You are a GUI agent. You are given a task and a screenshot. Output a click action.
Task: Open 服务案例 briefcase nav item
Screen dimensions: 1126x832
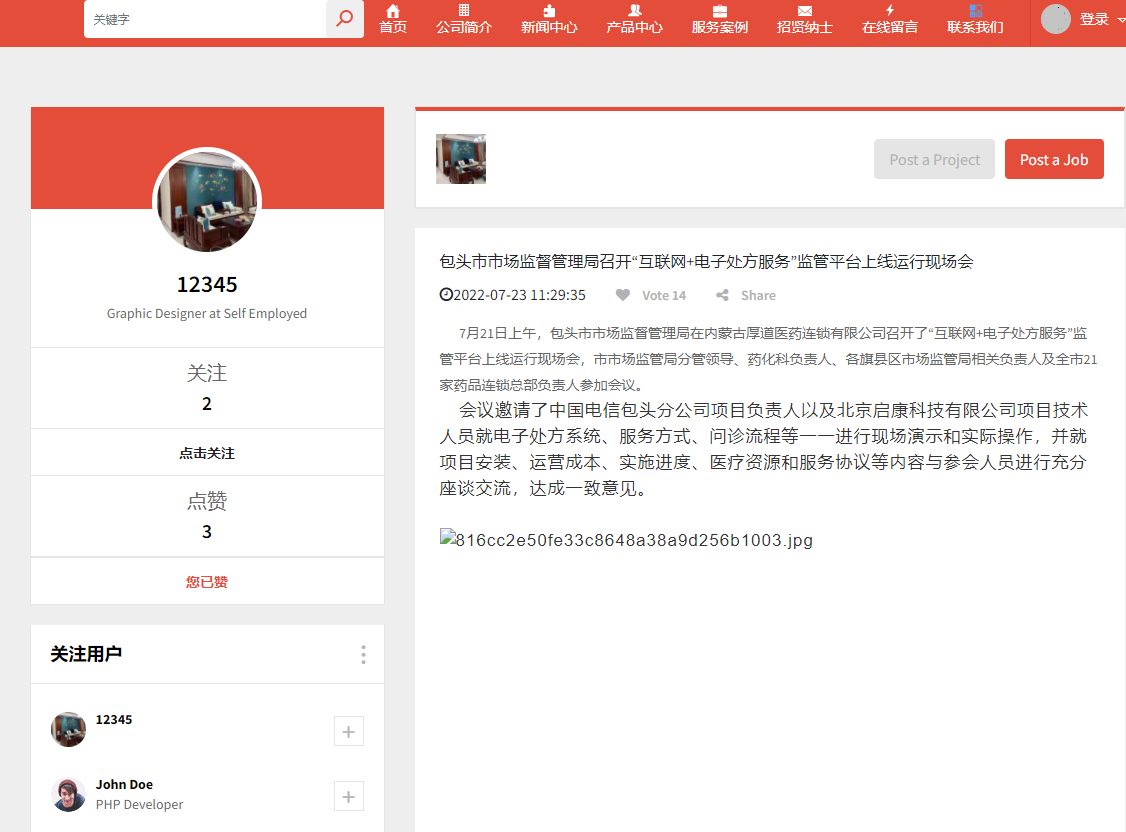tap(720, 19)
